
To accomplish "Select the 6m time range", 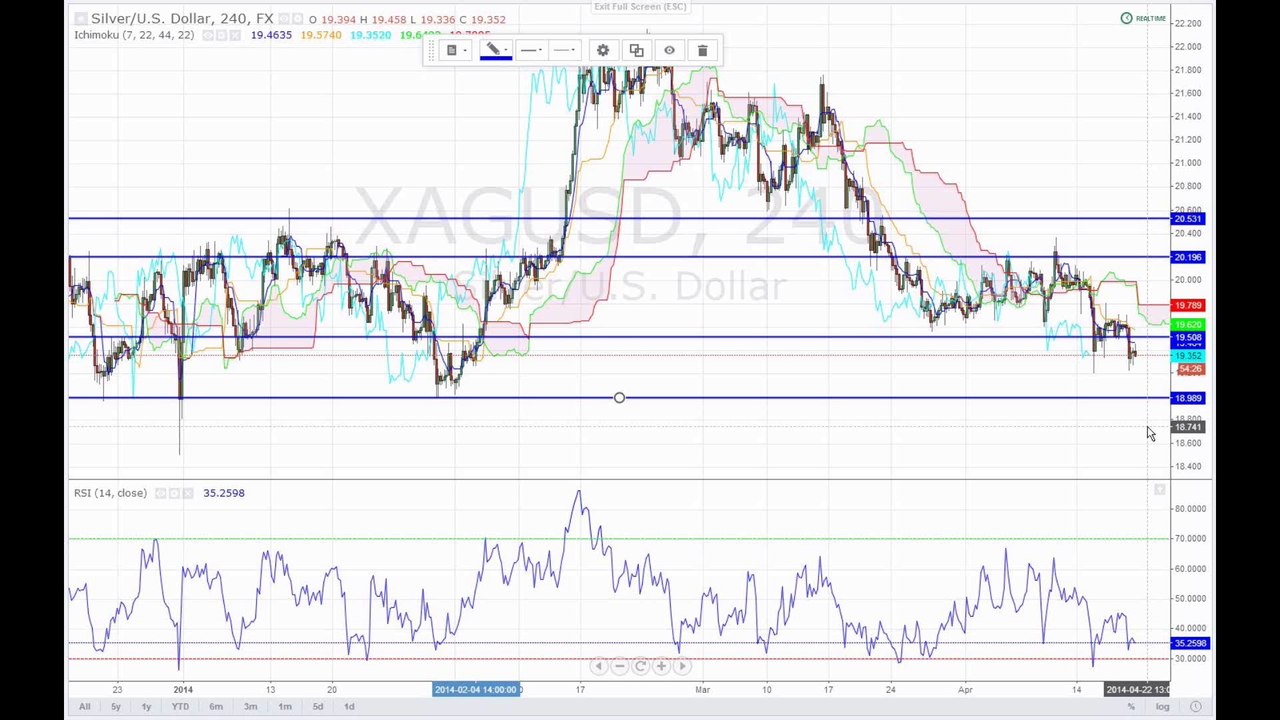I will [x=216, y=707].
